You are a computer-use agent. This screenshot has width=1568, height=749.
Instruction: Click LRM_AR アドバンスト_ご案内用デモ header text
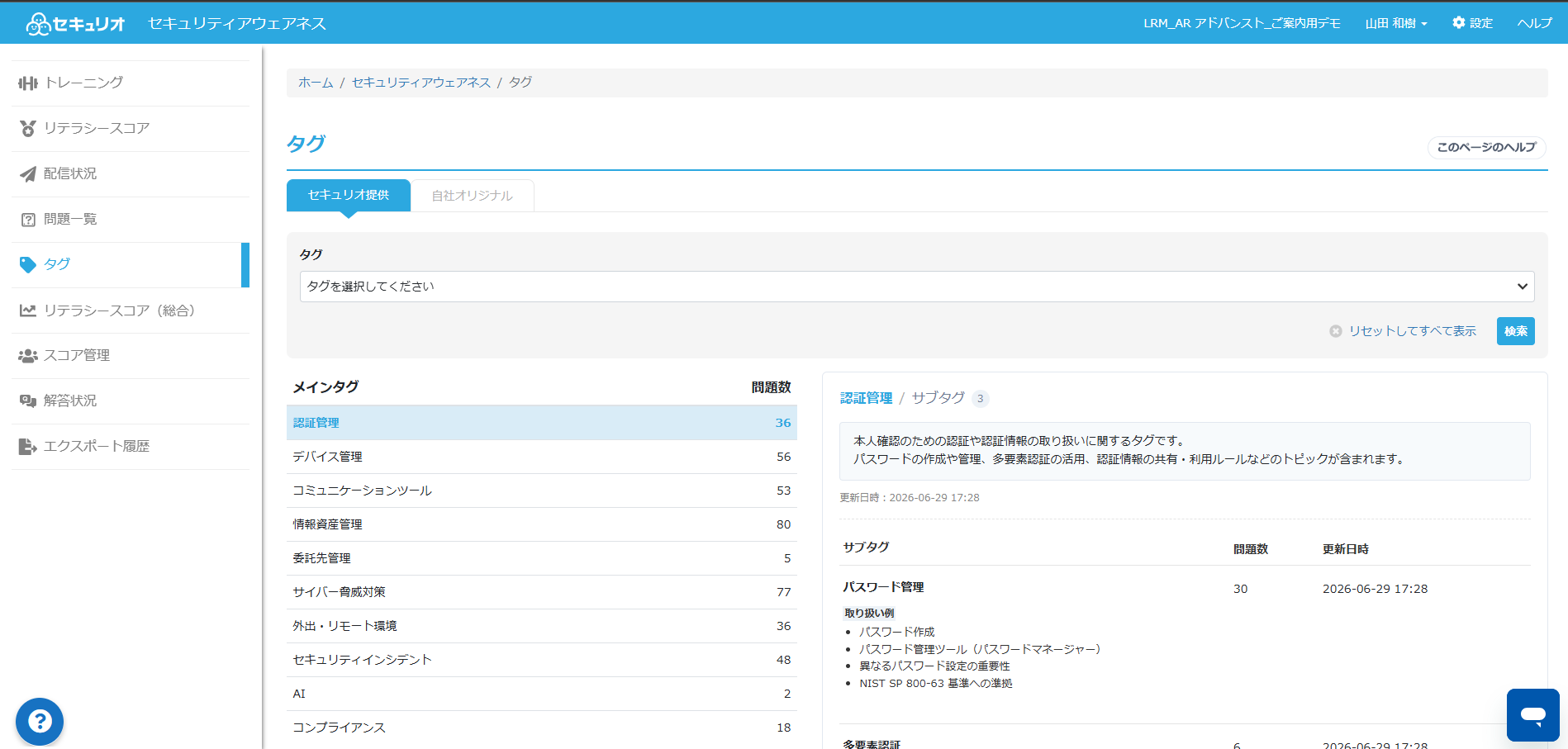click(x=1242, y=23)
